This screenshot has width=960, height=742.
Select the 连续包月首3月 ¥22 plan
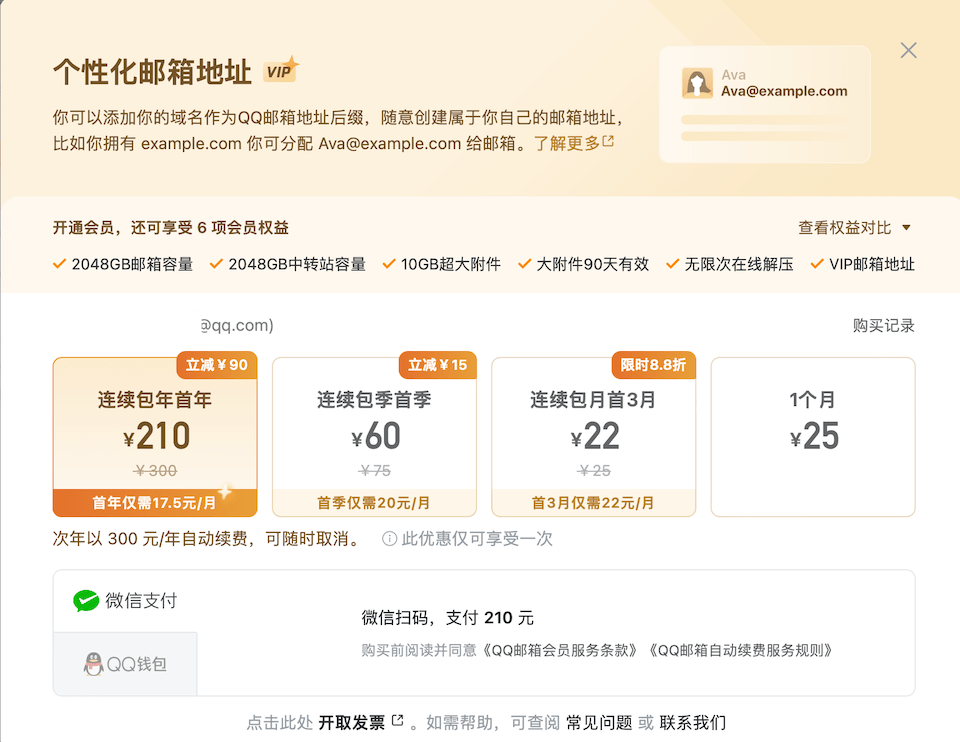point(593,437)
